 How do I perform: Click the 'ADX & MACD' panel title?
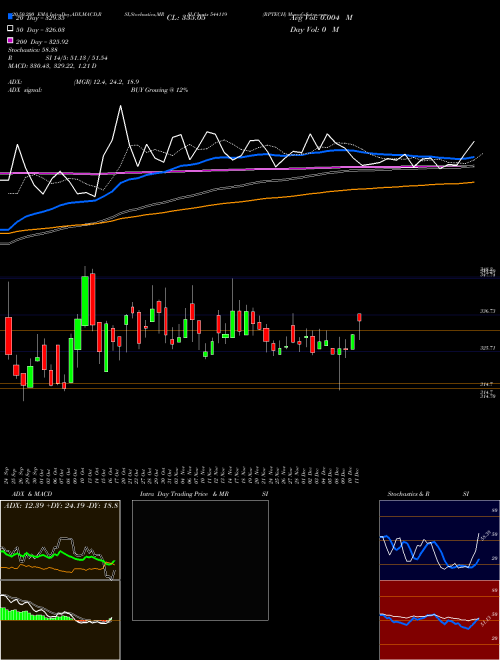(x=30, y=494)
